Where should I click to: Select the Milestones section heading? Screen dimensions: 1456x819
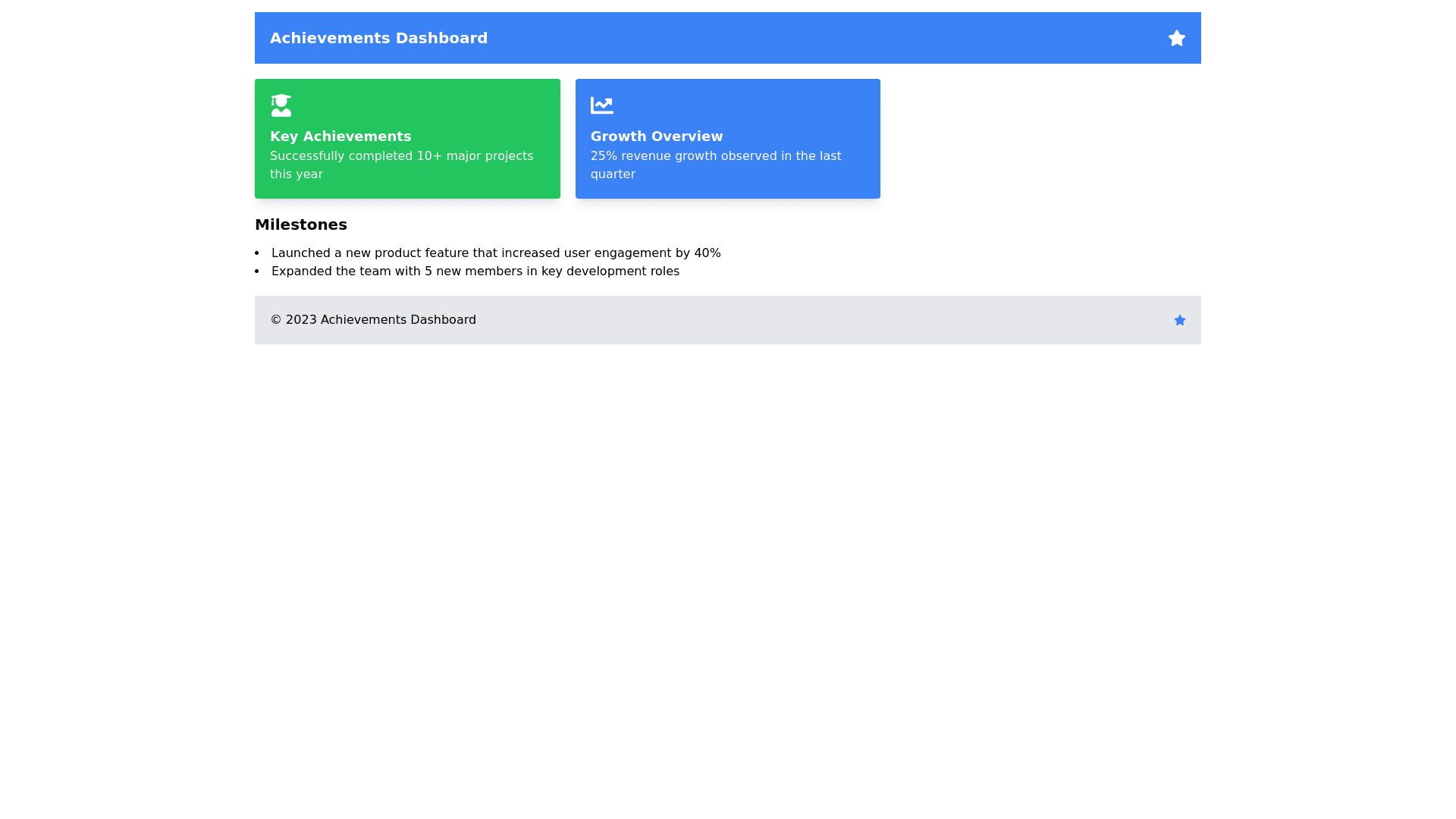click(300, 224)
